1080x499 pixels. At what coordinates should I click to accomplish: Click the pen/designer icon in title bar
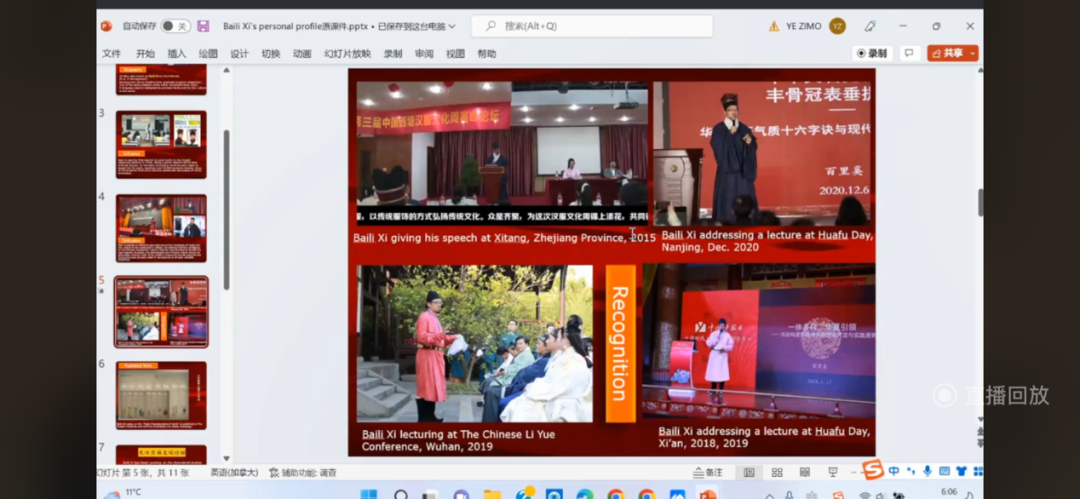click(x=871, y=26)
